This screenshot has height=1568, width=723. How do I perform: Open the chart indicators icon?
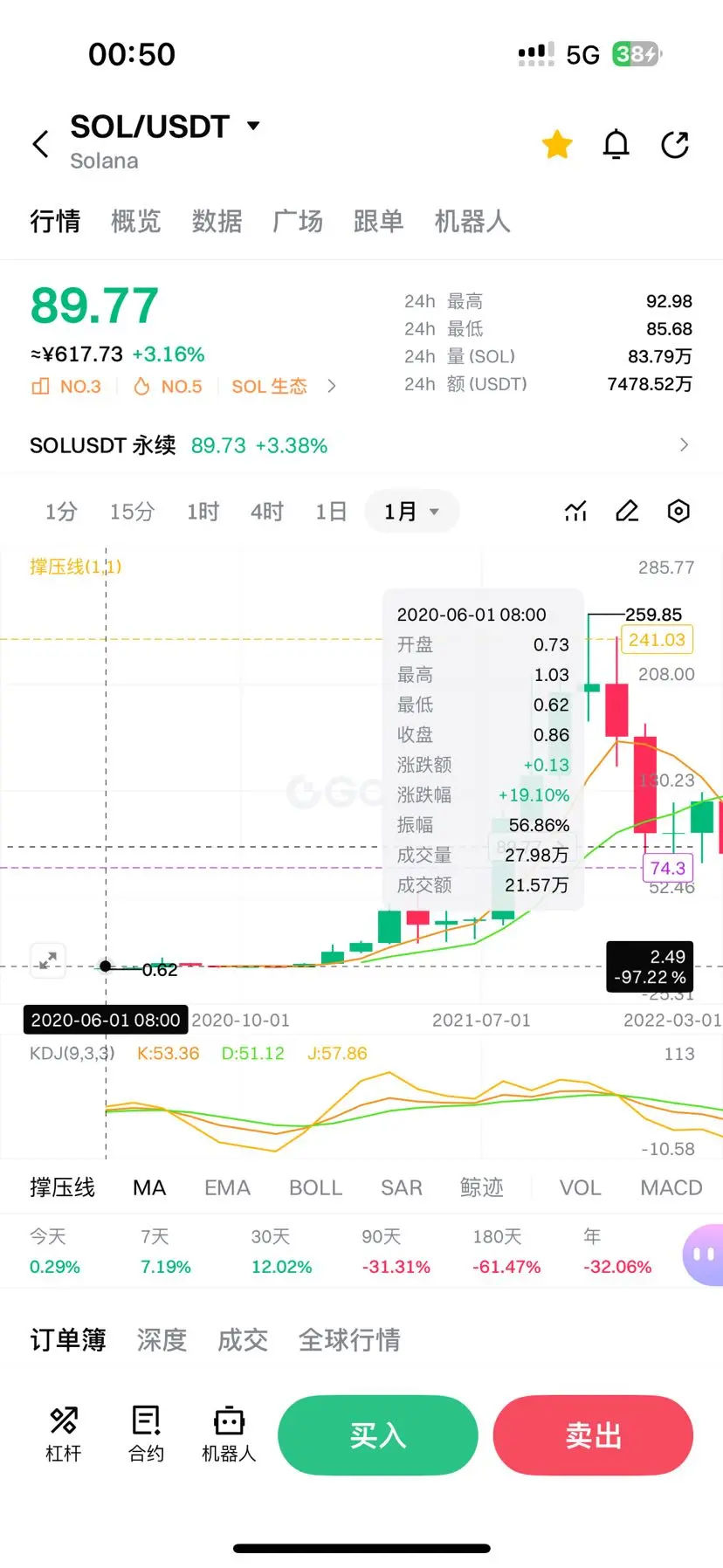point(575,511)
